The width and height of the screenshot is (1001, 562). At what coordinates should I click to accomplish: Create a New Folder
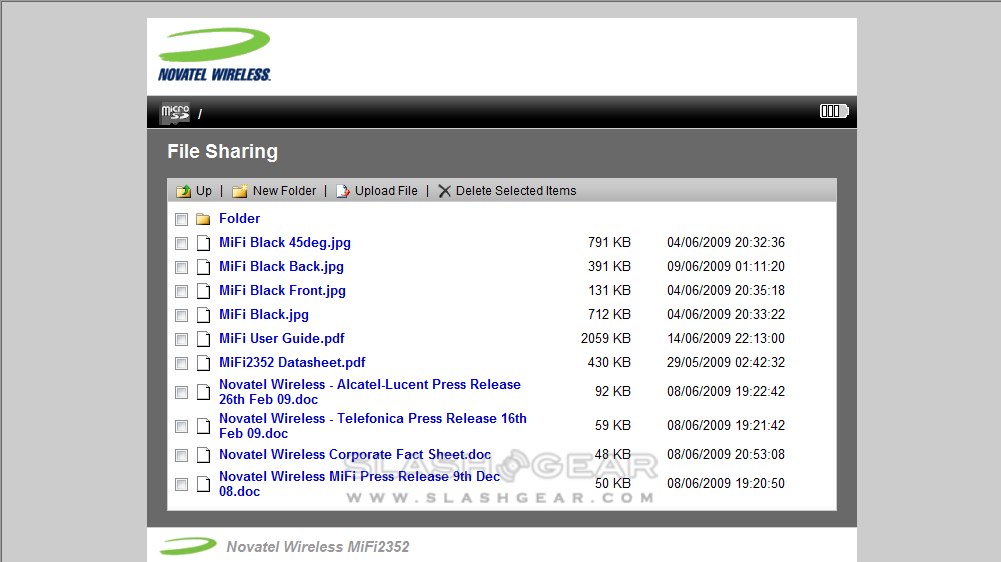284,191
